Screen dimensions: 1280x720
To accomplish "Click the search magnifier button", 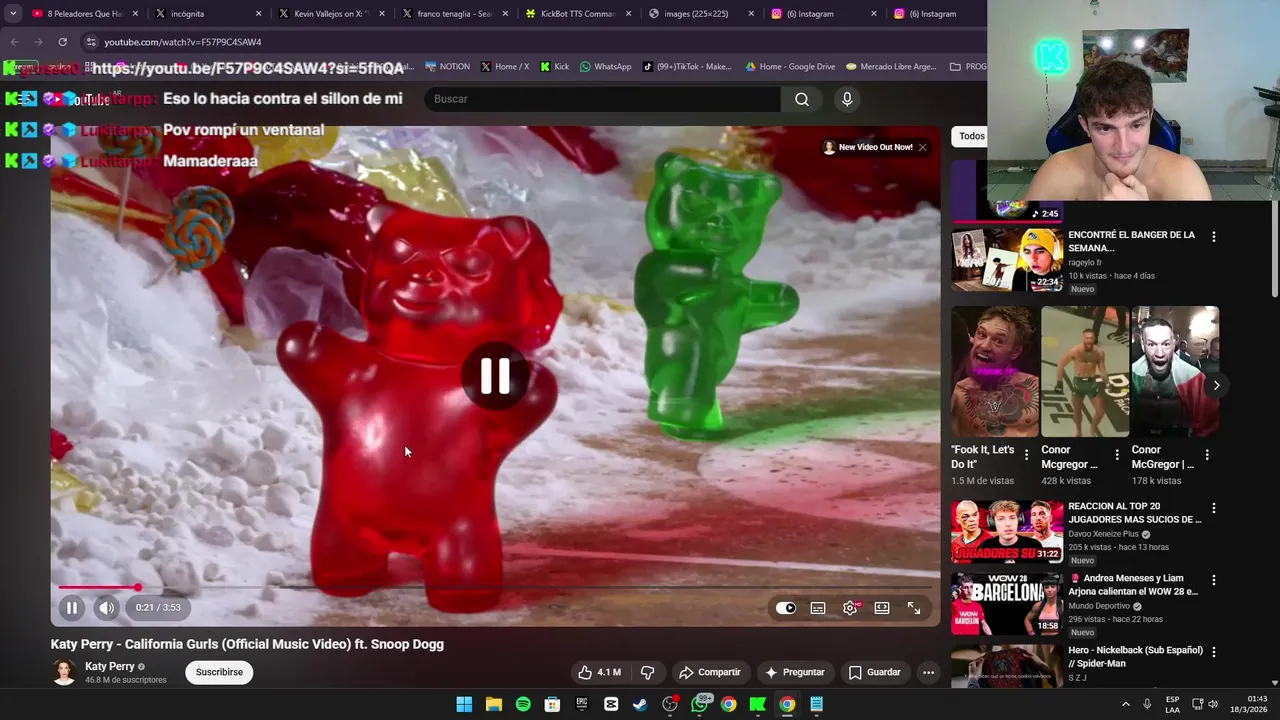I will (x=802, y=99).
